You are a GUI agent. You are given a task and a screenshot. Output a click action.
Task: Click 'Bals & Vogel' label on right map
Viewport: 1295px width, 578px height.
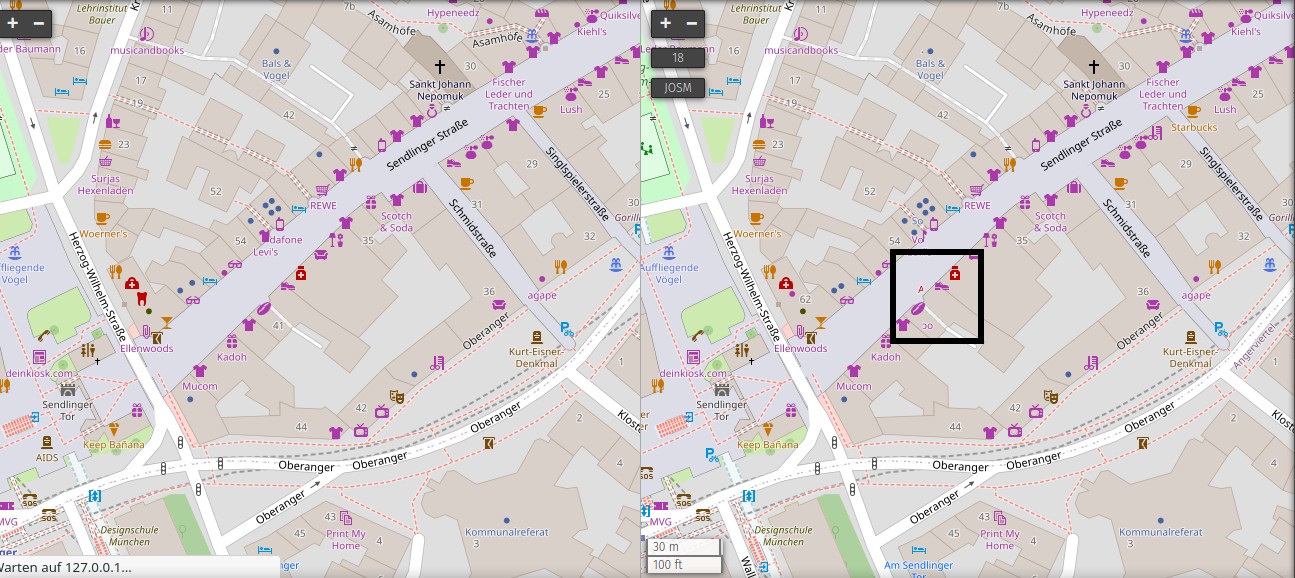point(930,70)
